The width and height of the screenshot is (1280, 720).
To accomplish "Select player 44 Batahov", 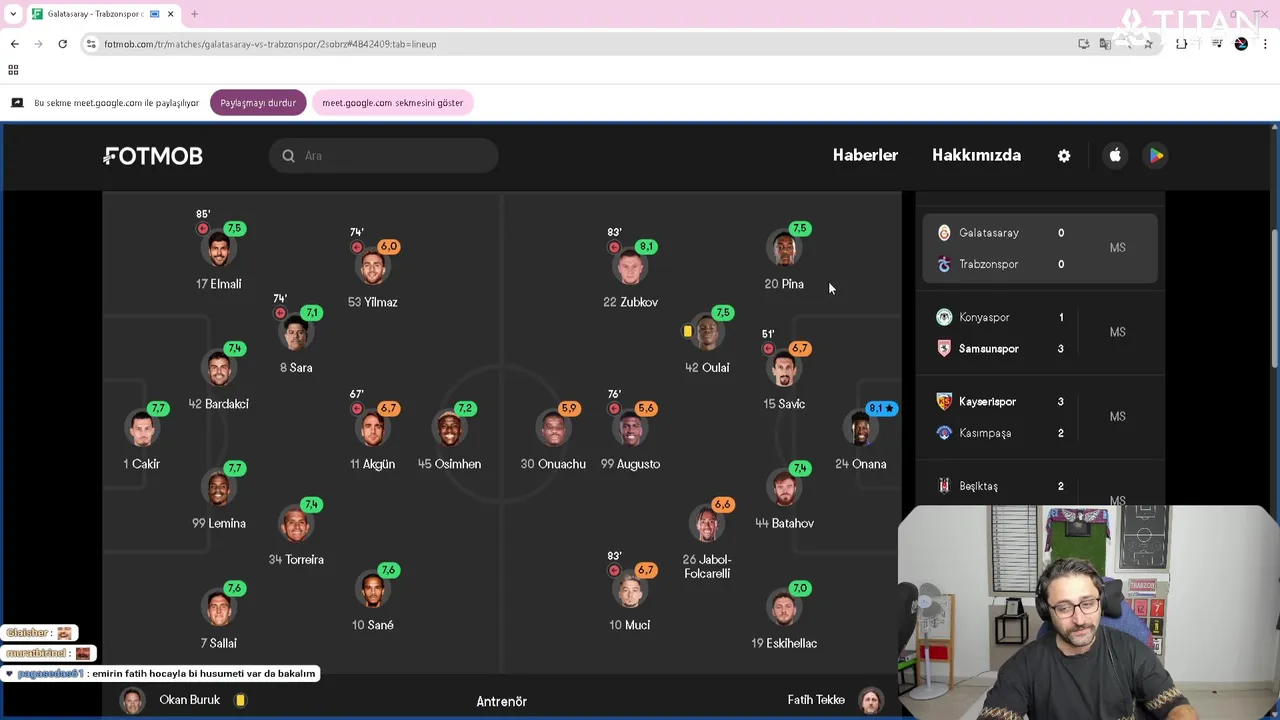I will [784, 496].
